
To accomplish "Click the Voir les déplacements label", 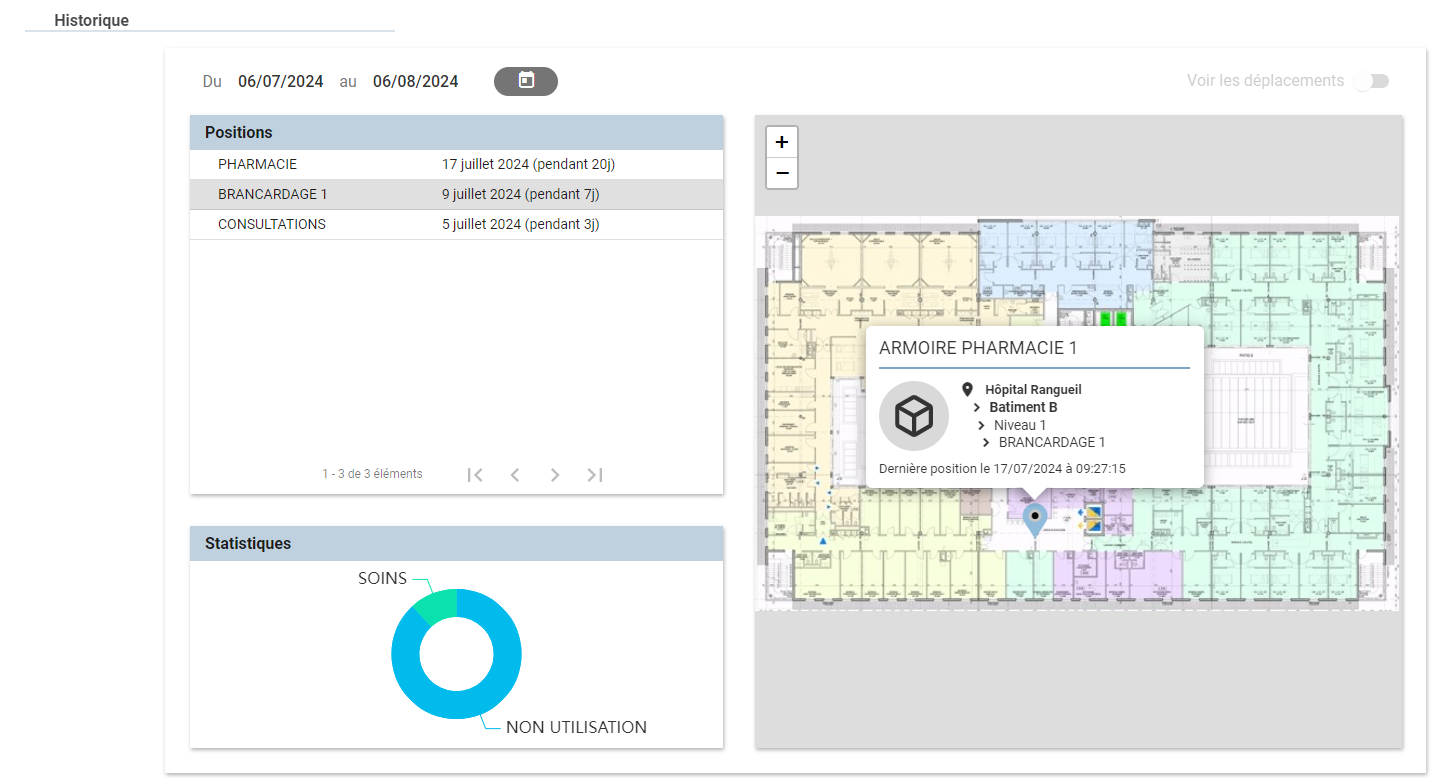I will [x=1265, y=81].
